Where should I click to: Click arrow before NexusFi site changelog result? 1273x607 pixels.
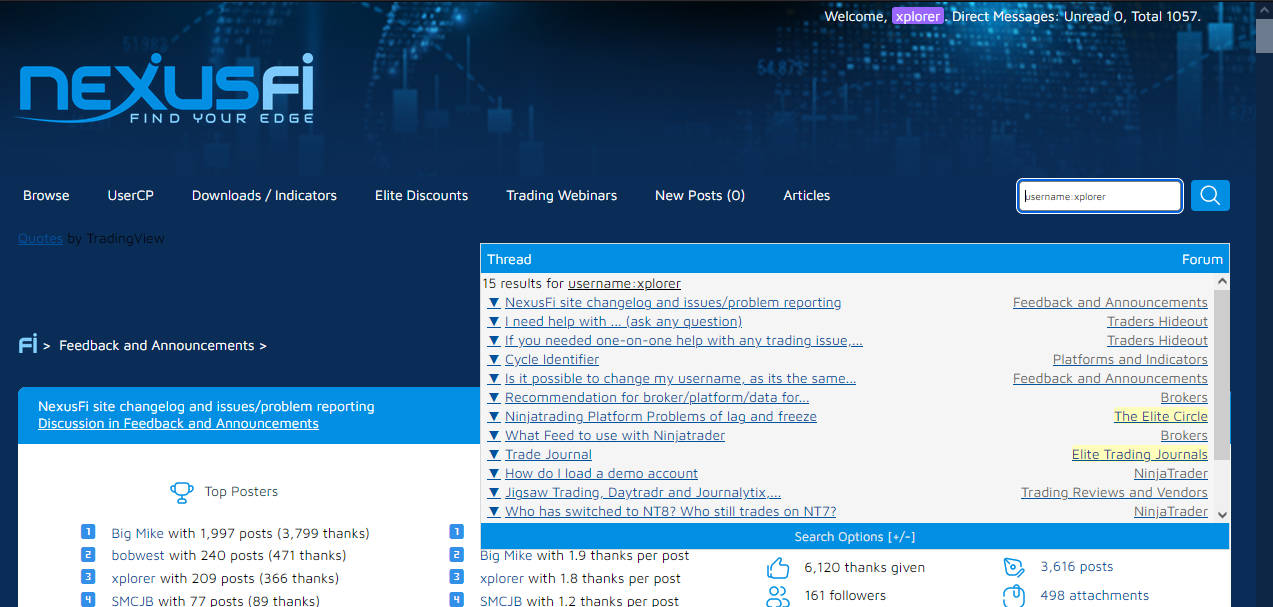(494, 303)
